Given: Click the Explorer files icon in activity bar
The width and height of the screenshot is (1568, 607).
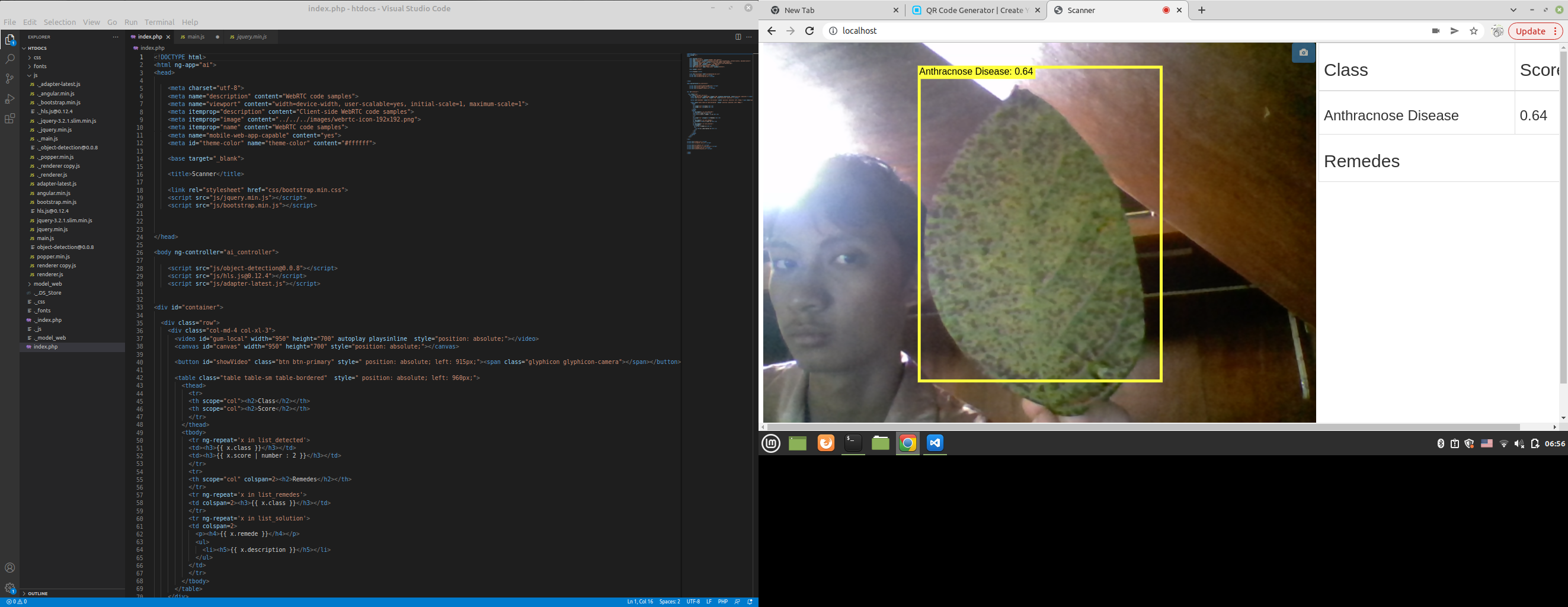Looking at the screenshot, I should click(x=9, y=40).
